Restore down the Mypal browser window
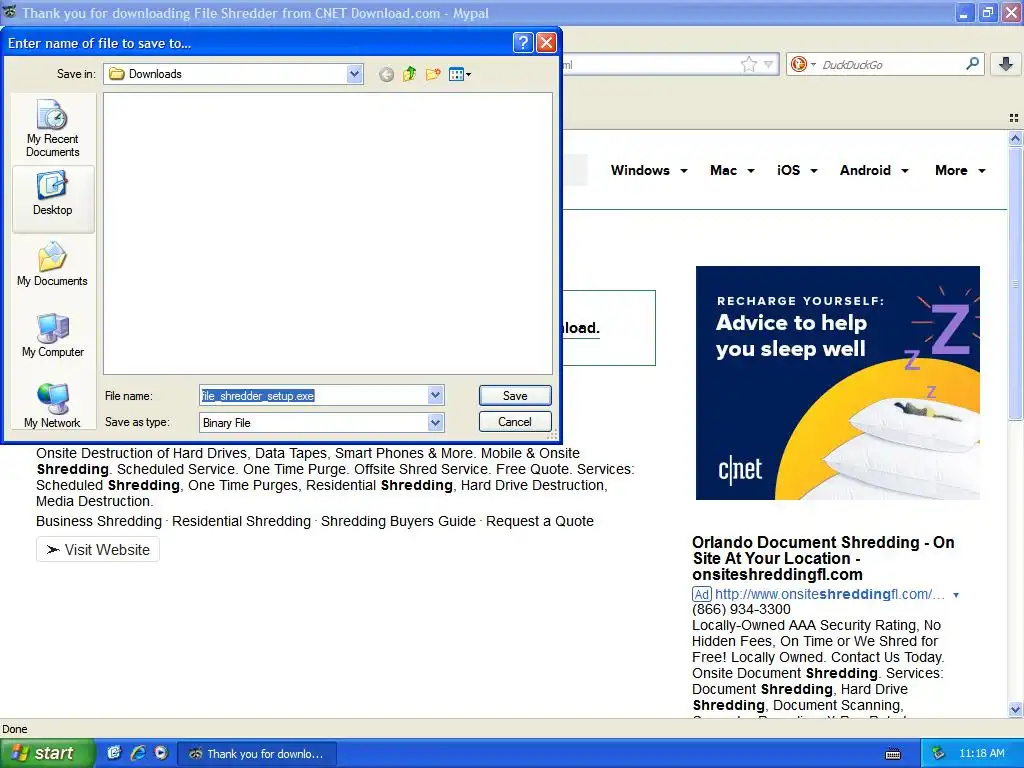Viewport: 1024px width, 768px height. click(x=987, y=12)
